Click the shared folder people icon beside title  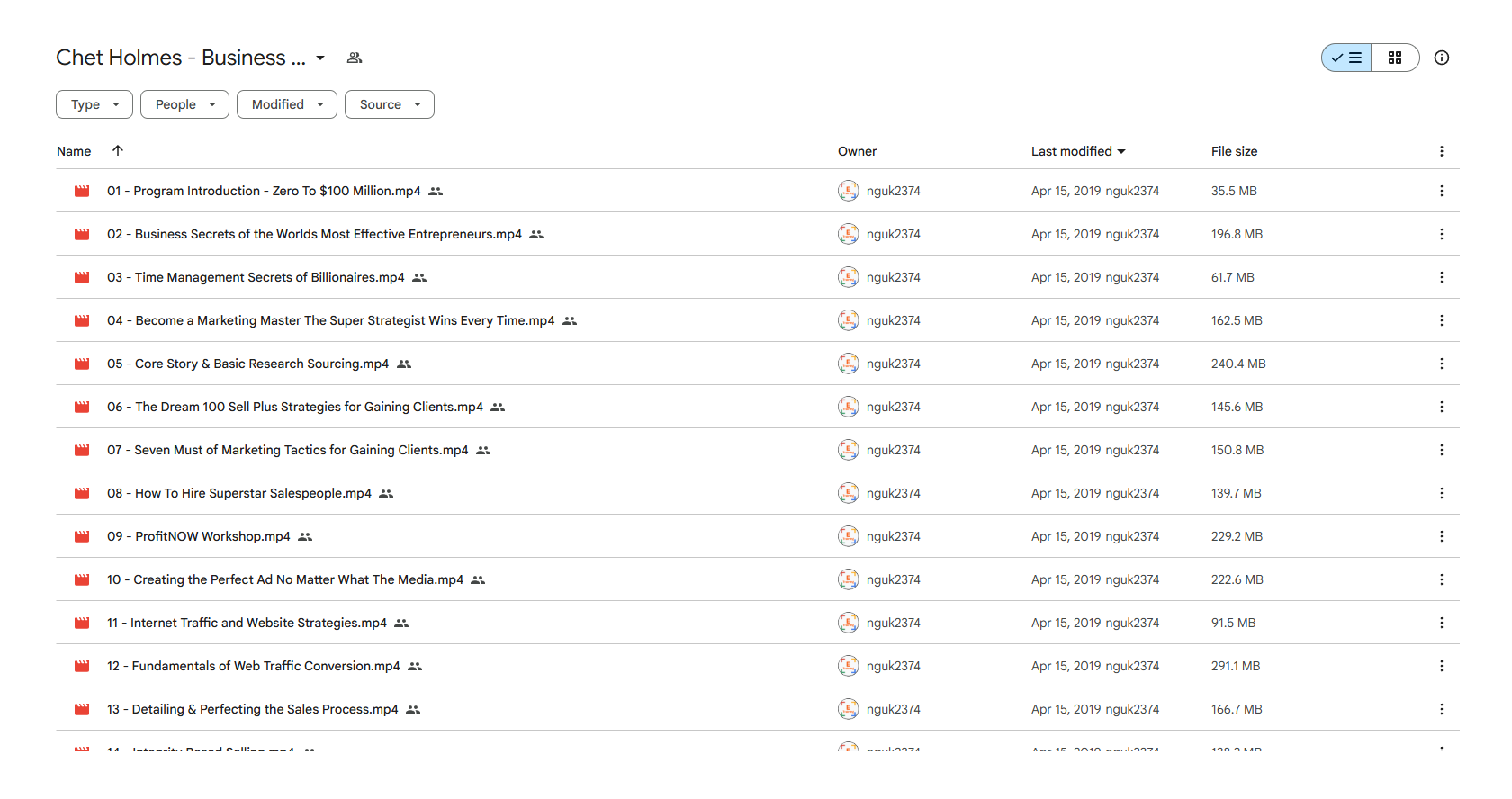pos(355,58)
